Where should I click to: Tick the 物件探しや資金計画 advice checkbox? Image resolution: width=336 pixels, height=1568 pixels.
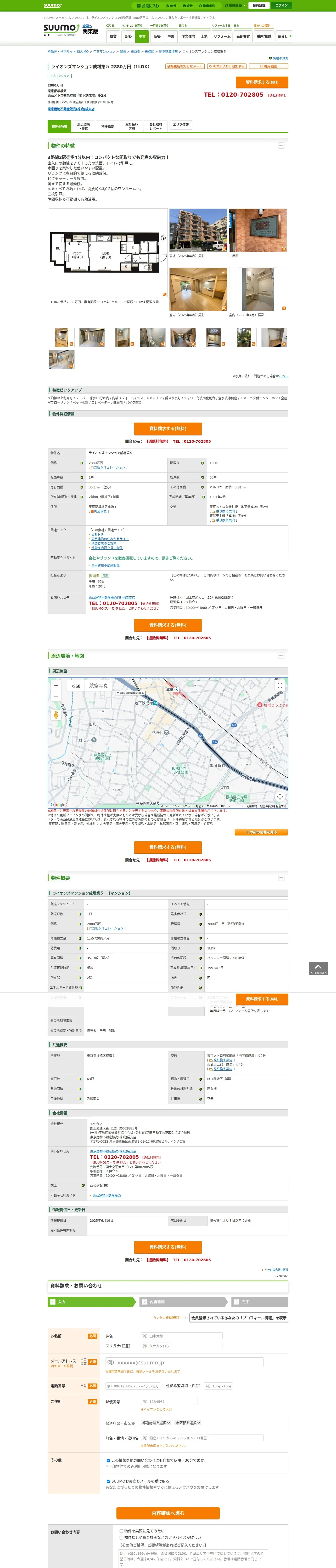click(121, 1538)
